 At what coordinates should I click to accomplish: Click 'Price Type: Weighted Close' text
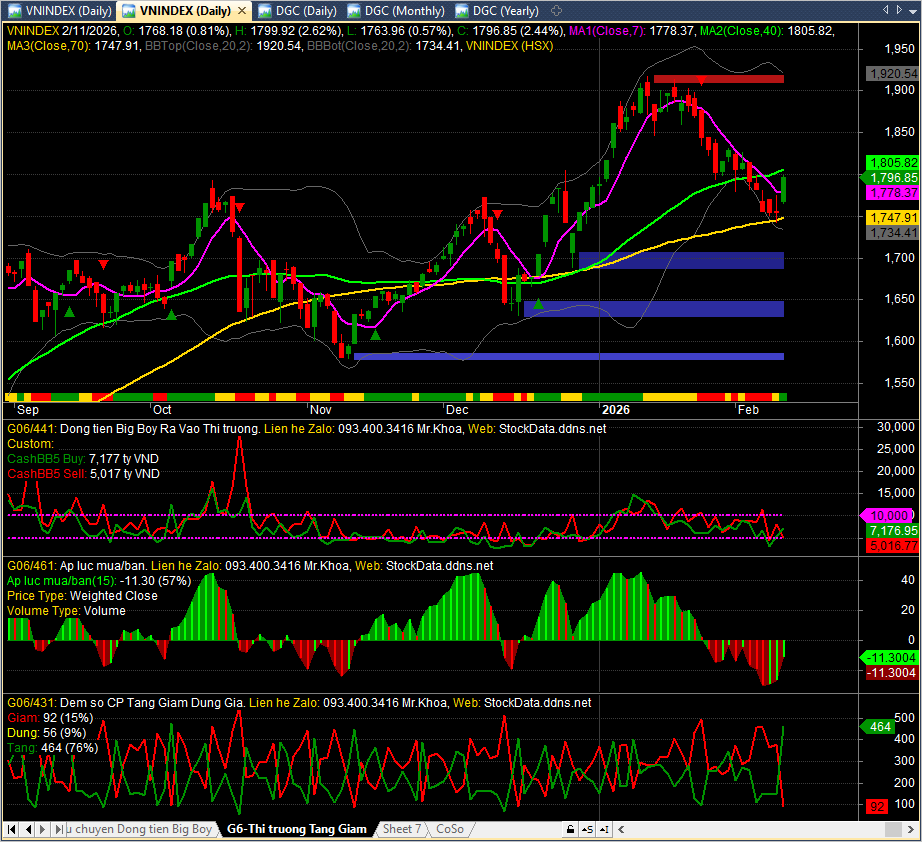tap(82, 596)
